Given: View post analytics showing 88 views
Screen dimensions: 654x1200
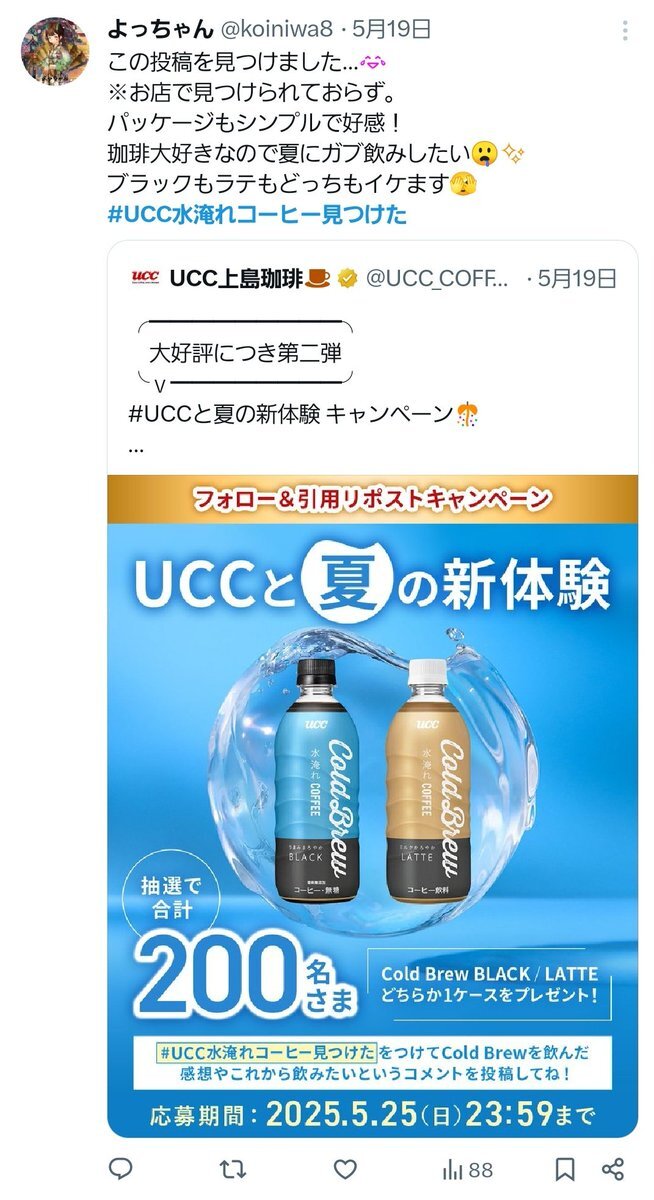Looking at the screenshot, I should pyautogui.click(x=468, y=1168).
